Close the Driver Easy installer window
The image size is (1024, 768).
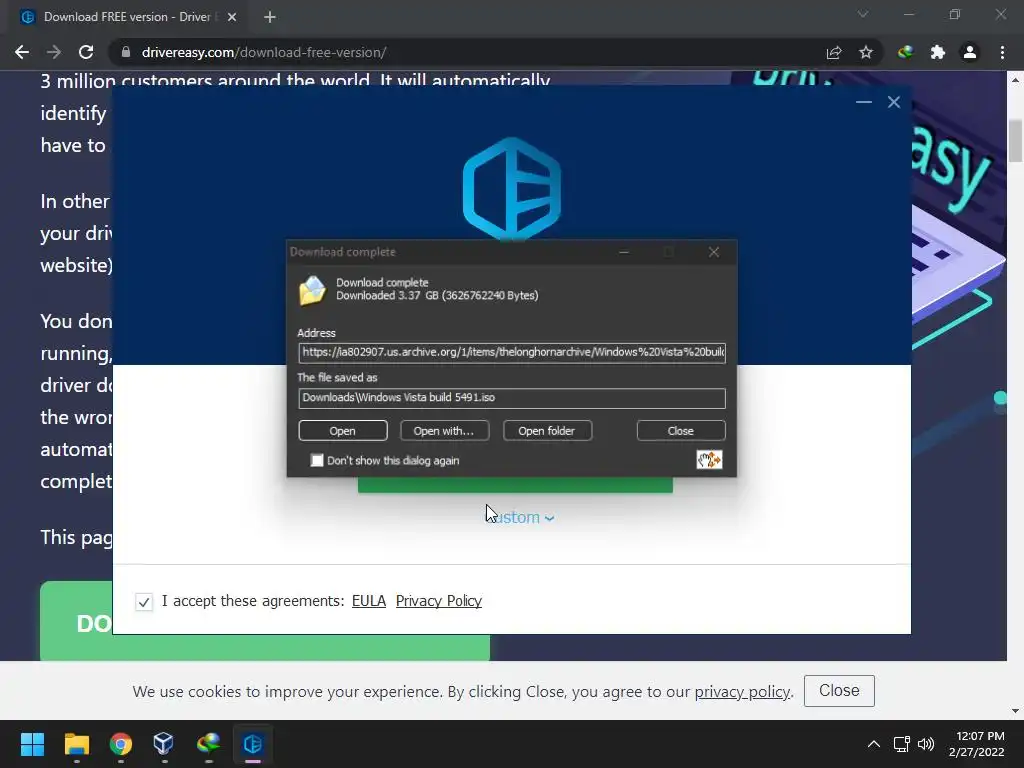tap(893, 102)
